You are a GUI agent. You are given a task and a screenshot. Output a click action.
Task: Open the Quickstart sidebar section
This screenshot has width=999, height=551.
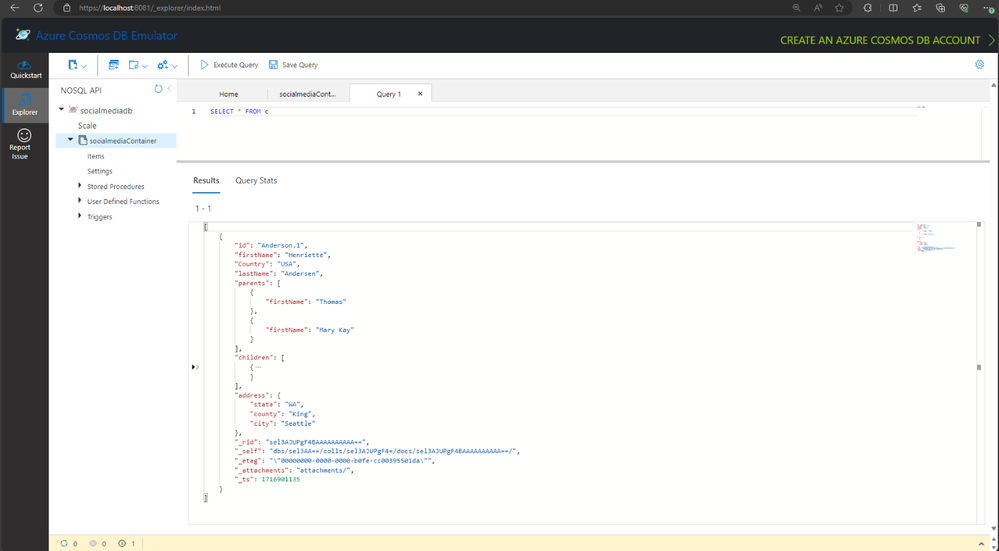(x=25, y=69)
